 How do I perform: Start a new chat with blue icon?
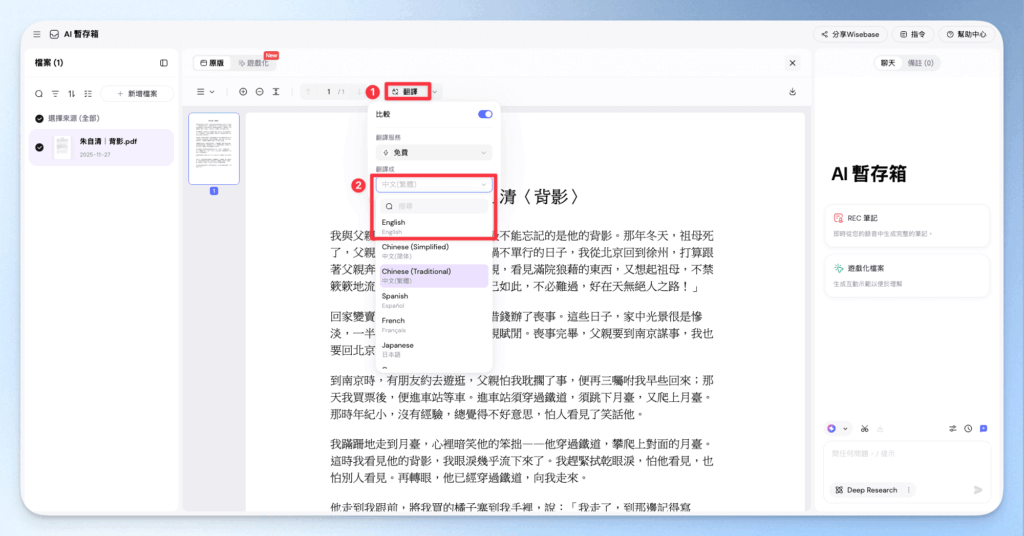click(984, 429)
